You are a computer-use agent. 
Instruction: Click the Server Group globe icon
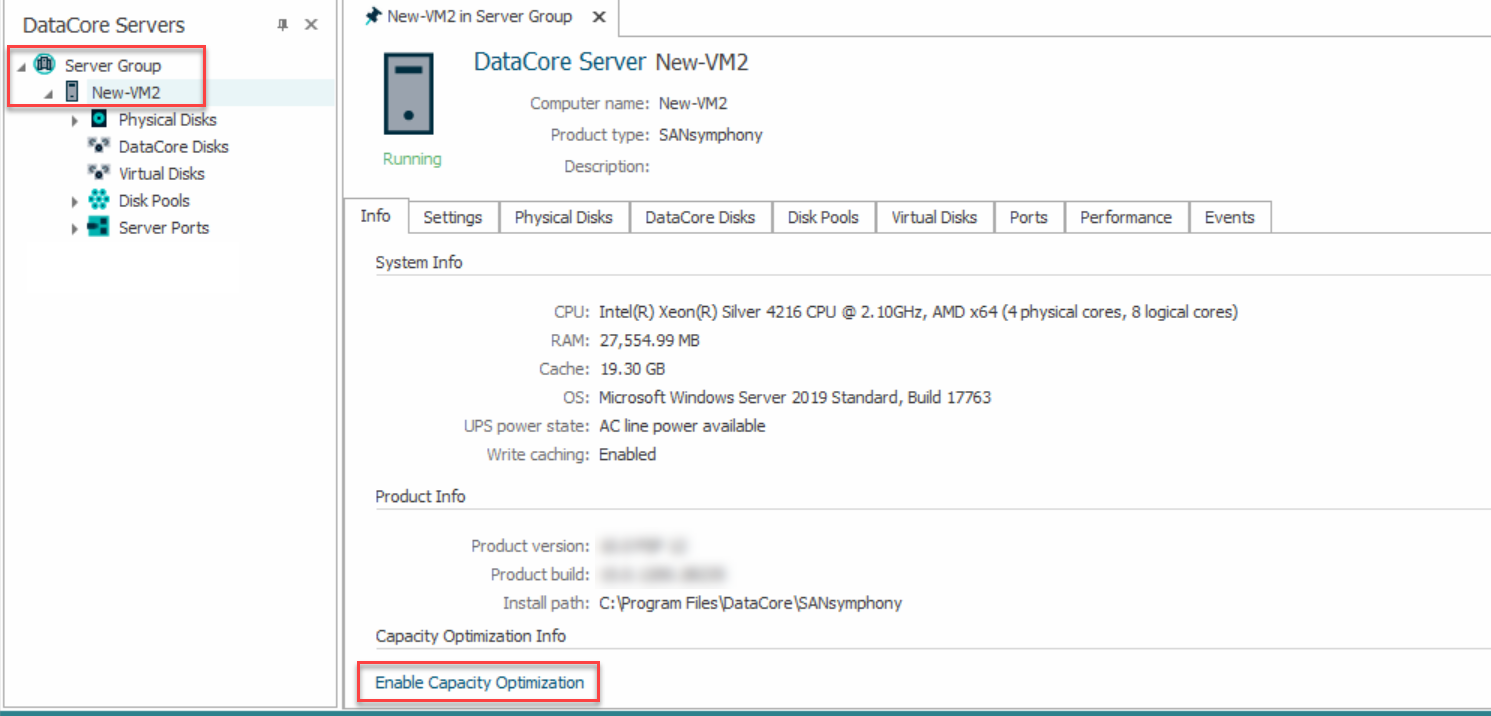point(42,65)
